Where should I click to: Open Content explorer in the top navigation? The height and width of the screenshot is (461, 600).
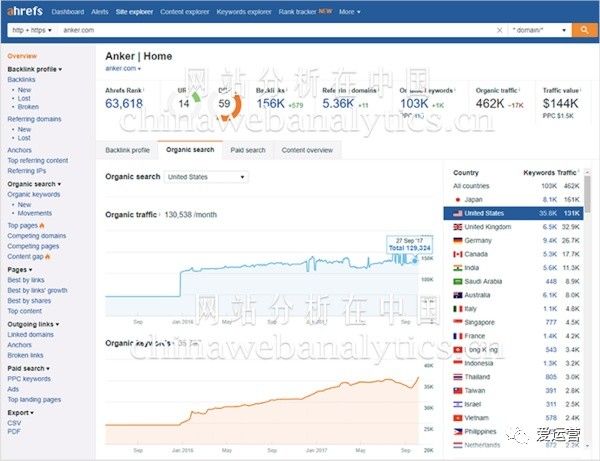click(185, 12)
